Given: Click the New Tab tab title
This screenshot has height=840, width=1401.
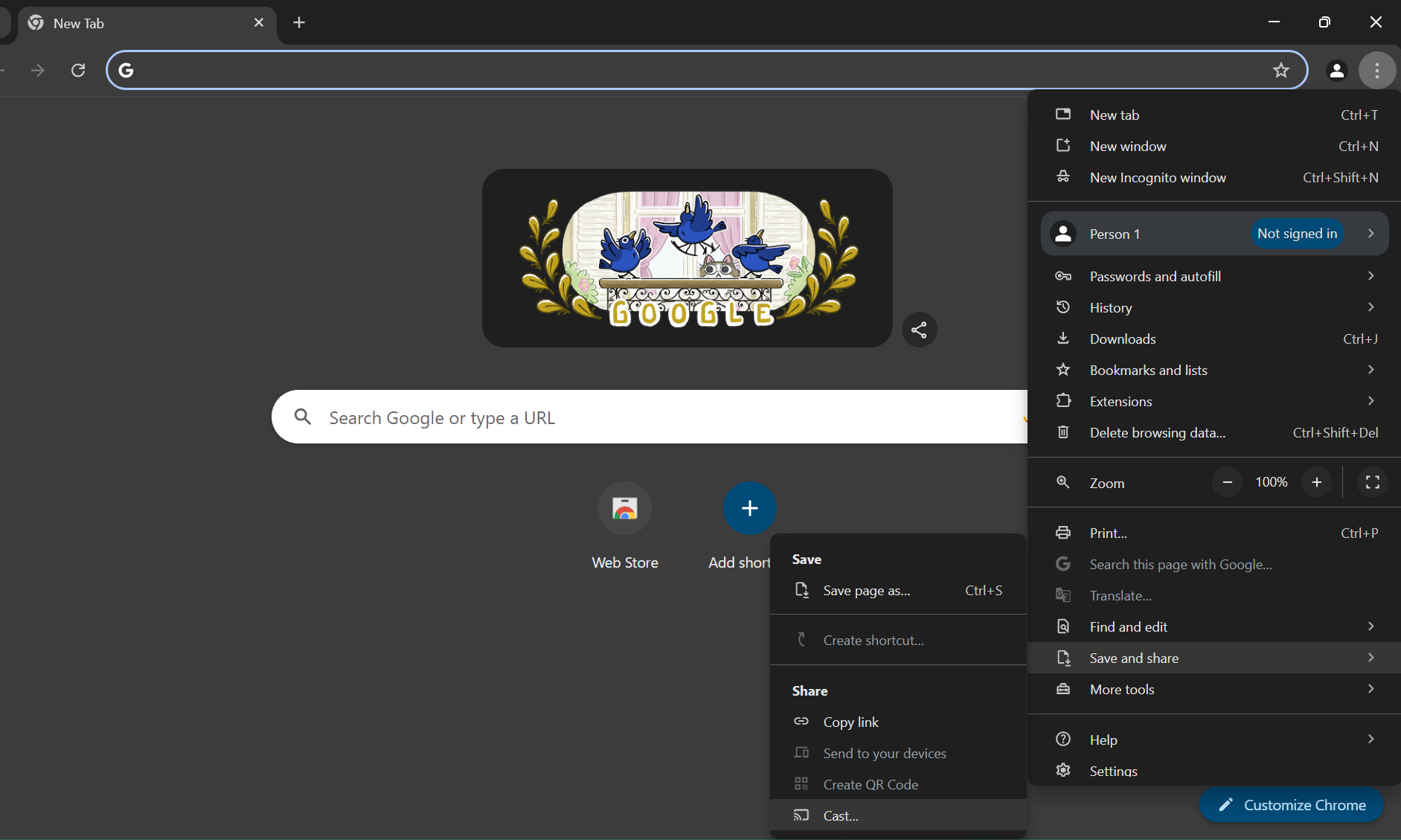Looking at the screenshot, I should 79,24.
